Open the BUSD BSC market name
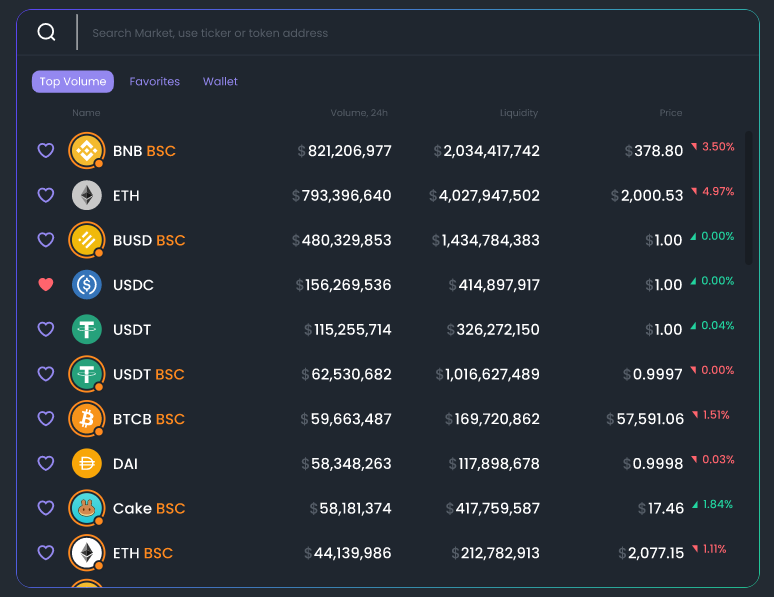 [x=149, y=240]
